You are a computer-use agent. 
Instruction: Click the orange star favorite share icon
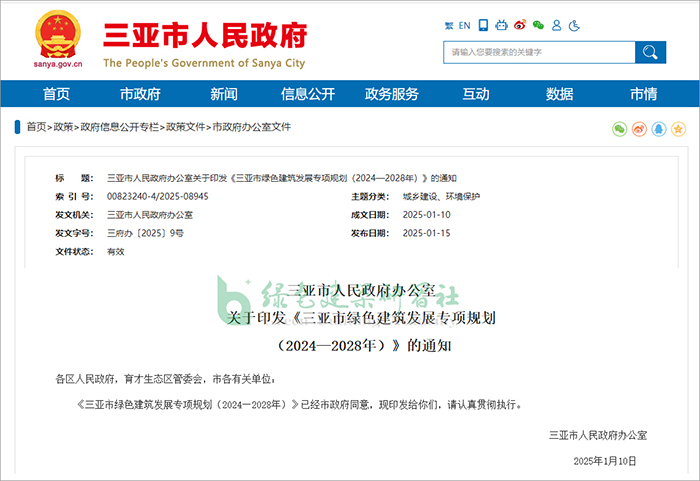(678, 129)
